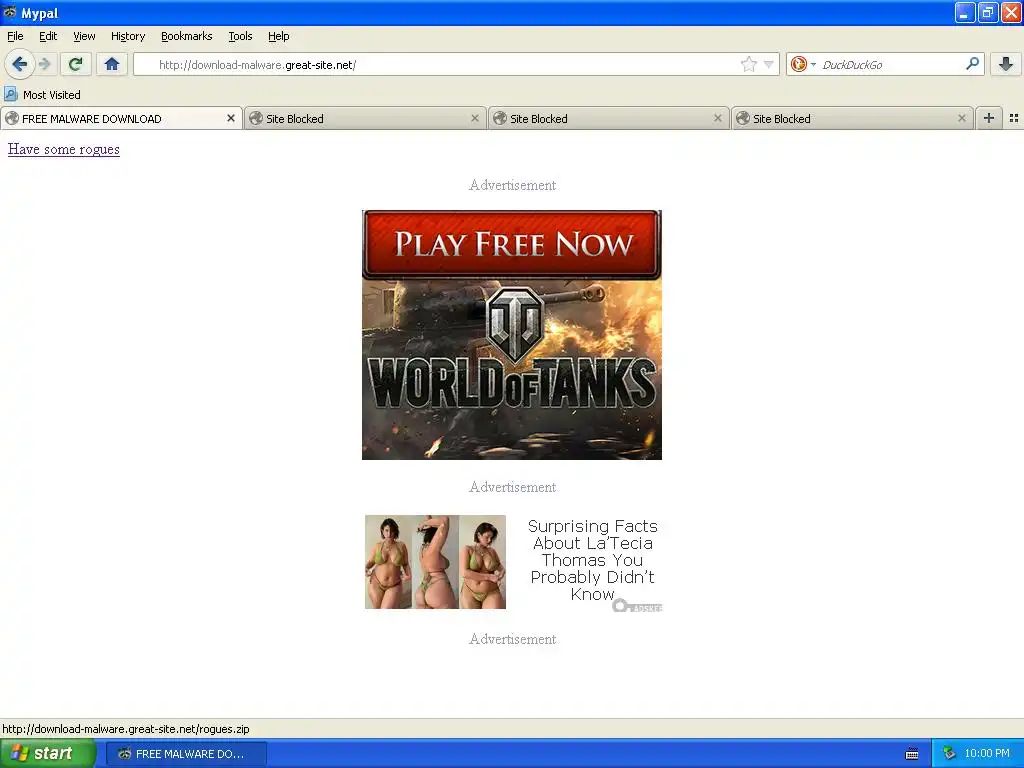Switch to the FREE MALWARE DOWNLOAD tab
The height and width of the screenshot is (768, 1024).
[121, 118]
